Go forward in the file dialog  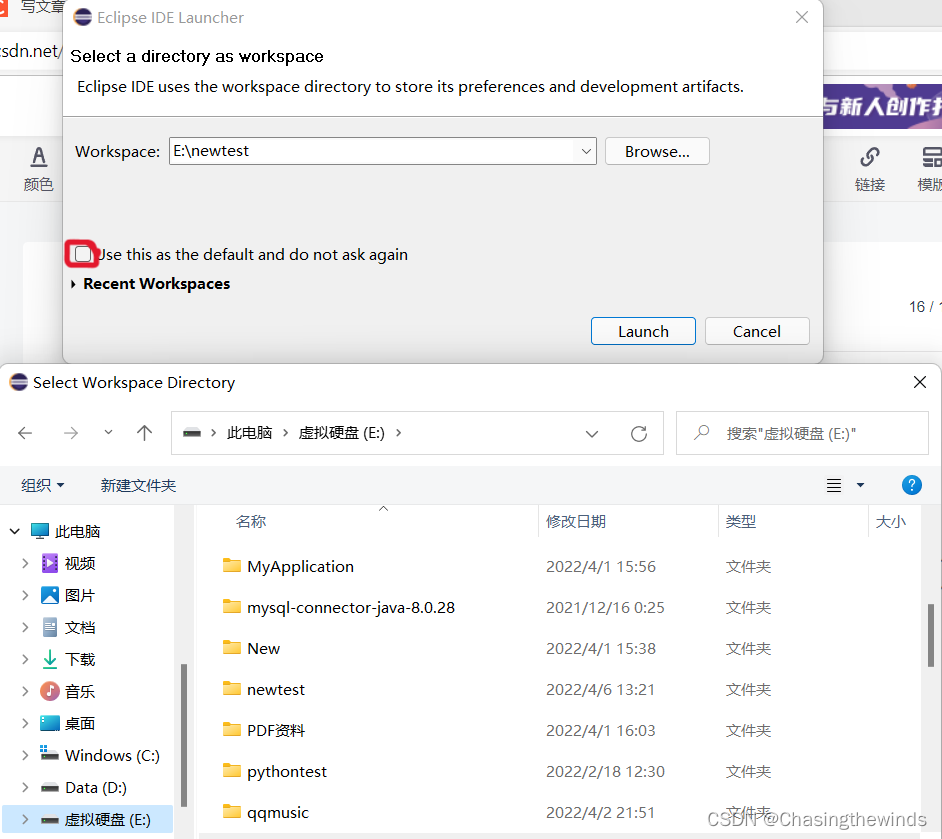tap(71, 433)
